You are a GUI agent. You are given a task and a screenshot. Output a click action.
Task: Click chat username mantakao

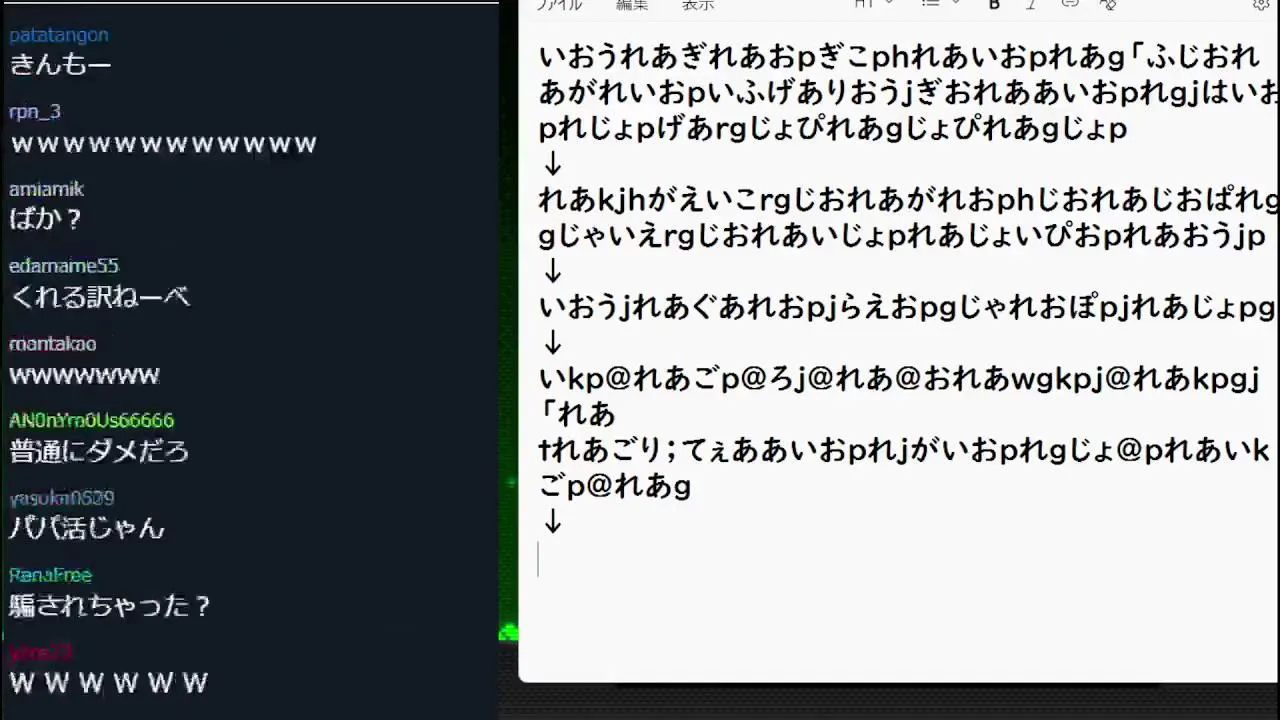pyautogui.click(x=53, y=343)
